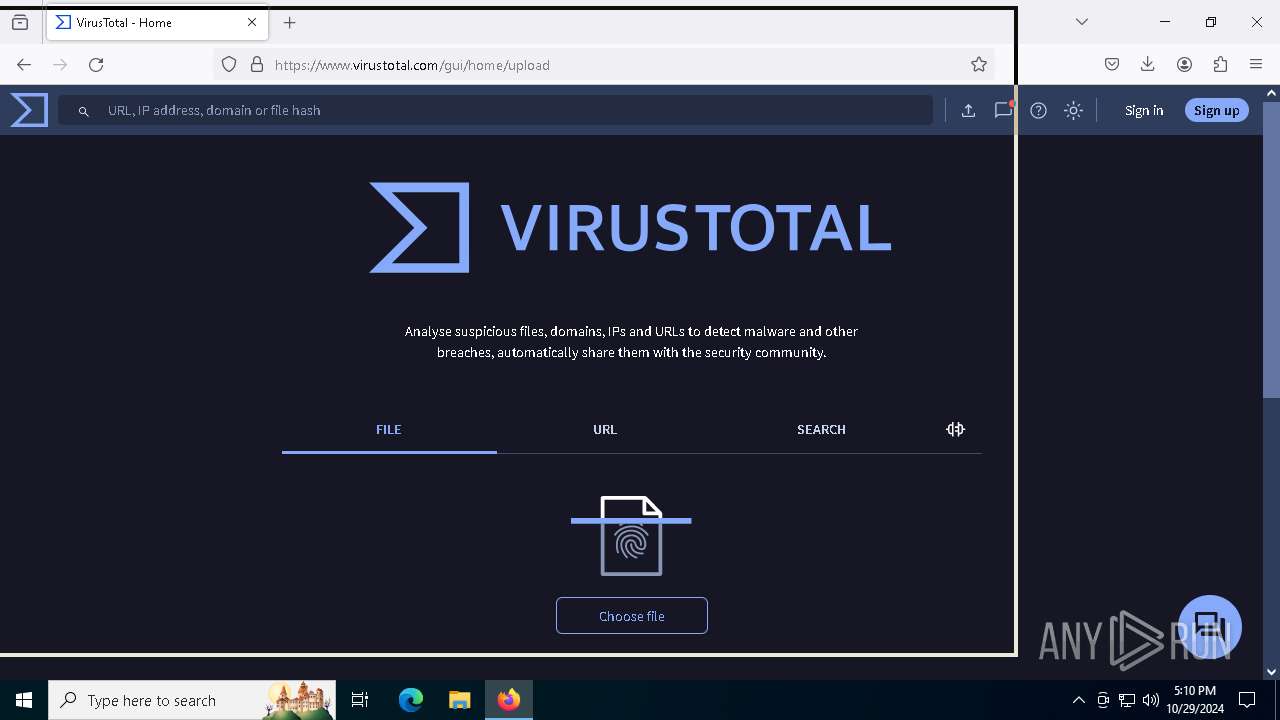Image resolution: width=1280 pixels, height=720 pixels.
Task: Open the extensions puzzle icon
Action: point(1220,65)
